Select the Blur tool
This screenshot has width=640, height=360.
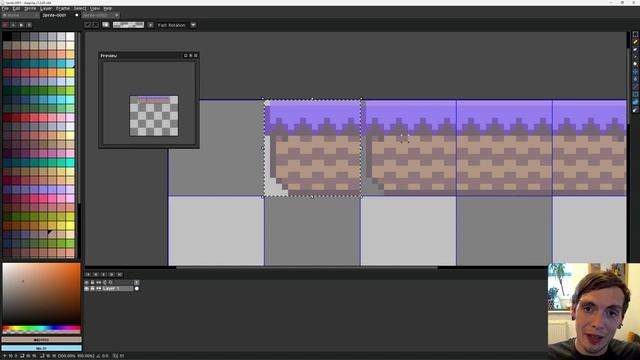[635, 110]
